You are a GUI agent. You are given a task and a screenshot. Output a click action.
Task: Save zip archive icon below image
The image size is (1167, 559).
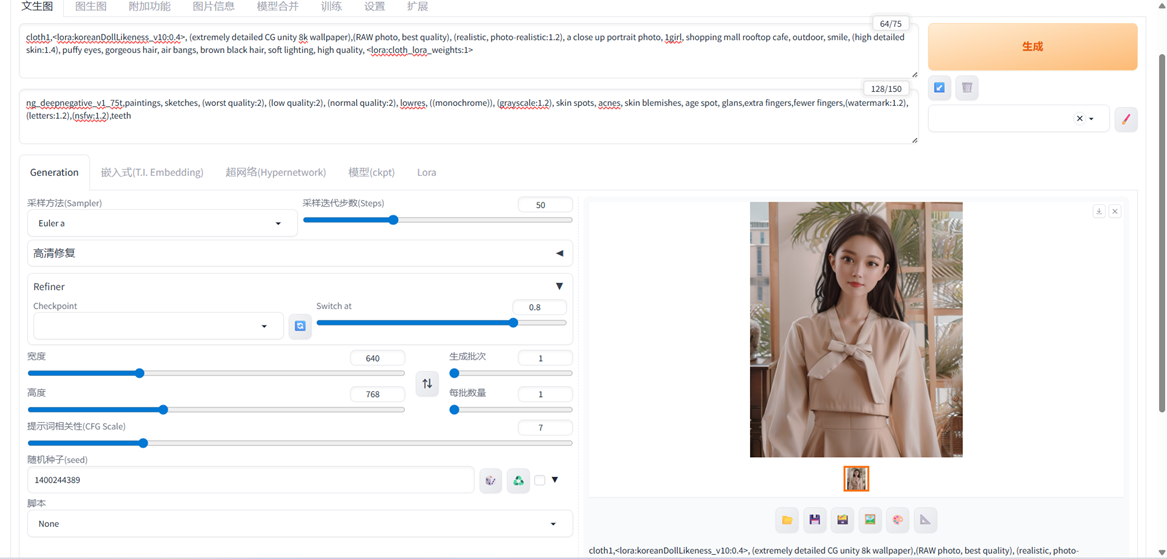tap(842, 520)
